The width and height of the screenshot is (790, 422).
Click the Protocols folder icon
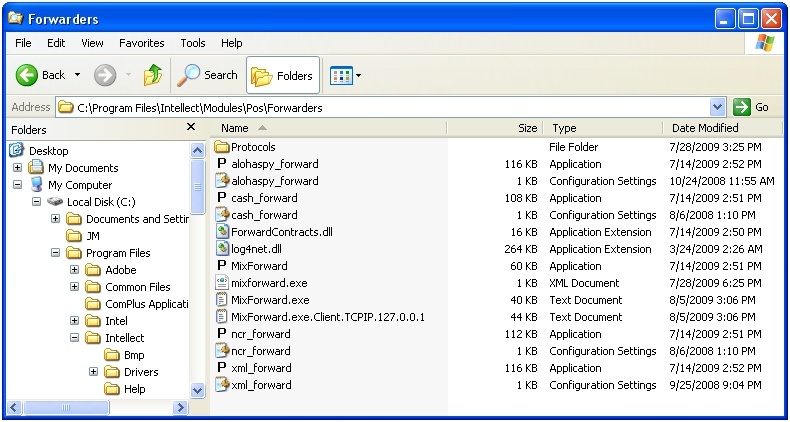coord(222,147)
